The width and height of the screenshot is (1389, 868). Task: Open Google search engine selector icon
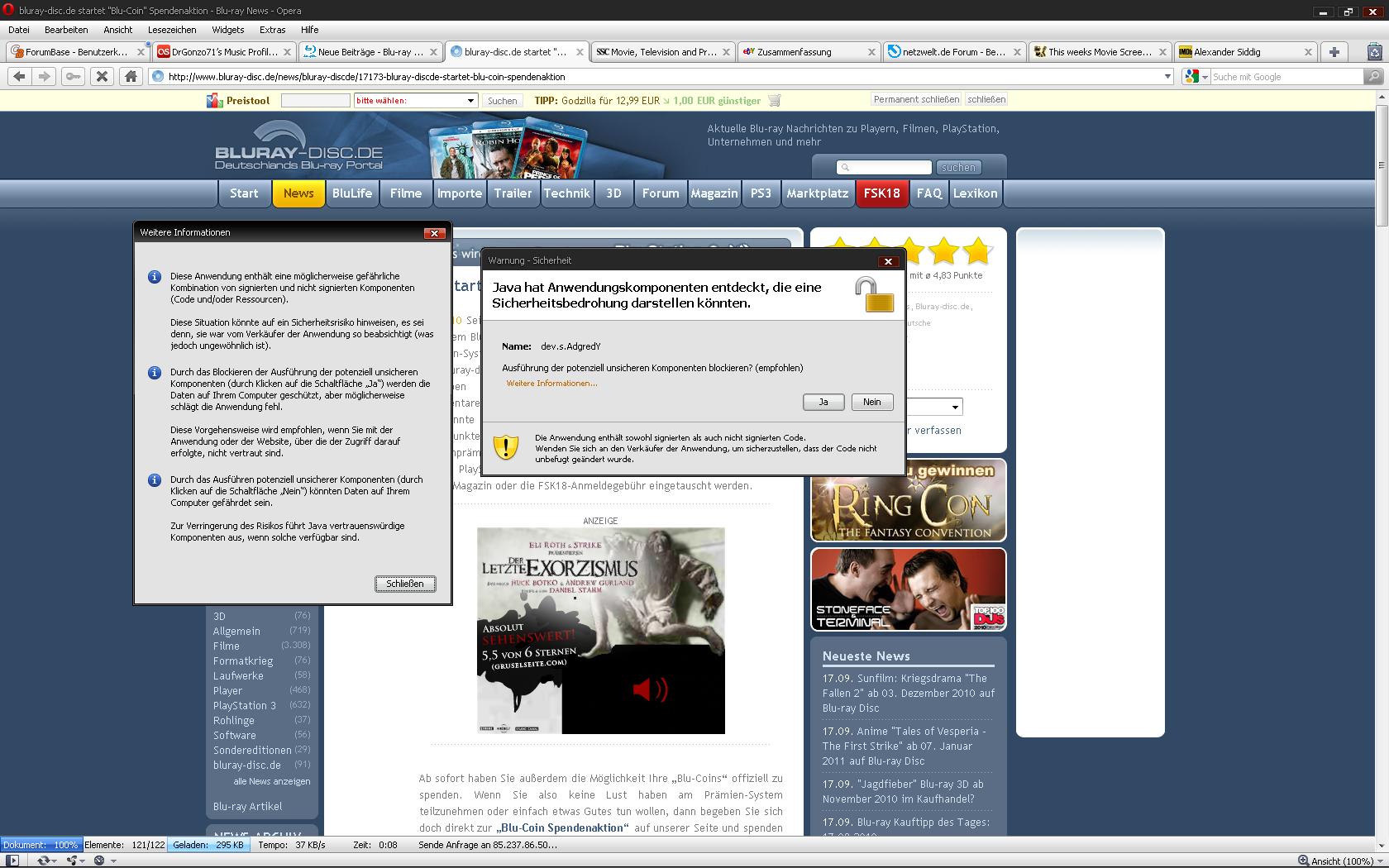coord(1196,76)
